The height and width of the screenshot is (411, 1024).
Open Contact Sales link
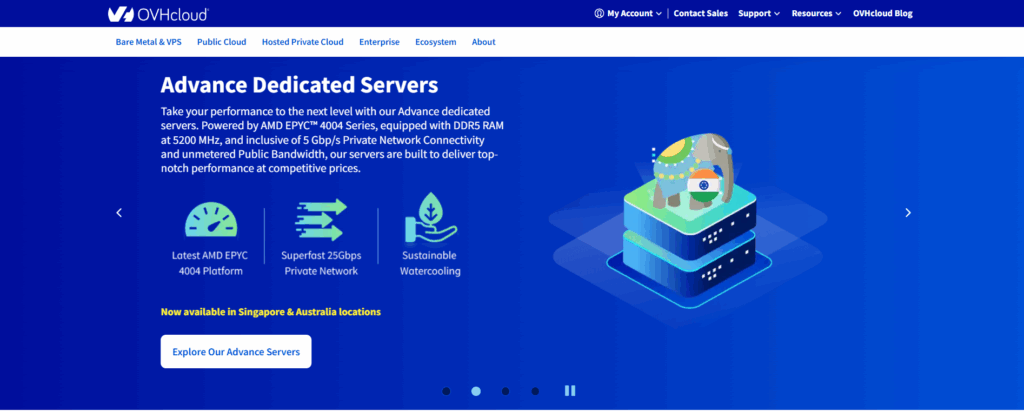(x=701, y=13)
